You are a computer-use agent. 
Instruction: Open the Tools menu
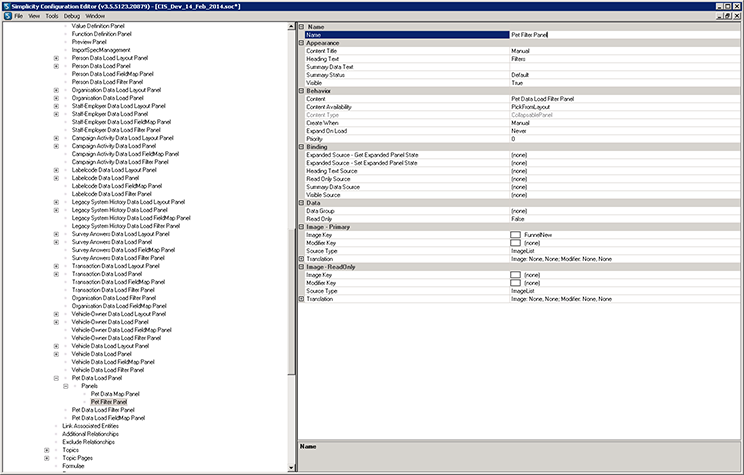point(52,16)
